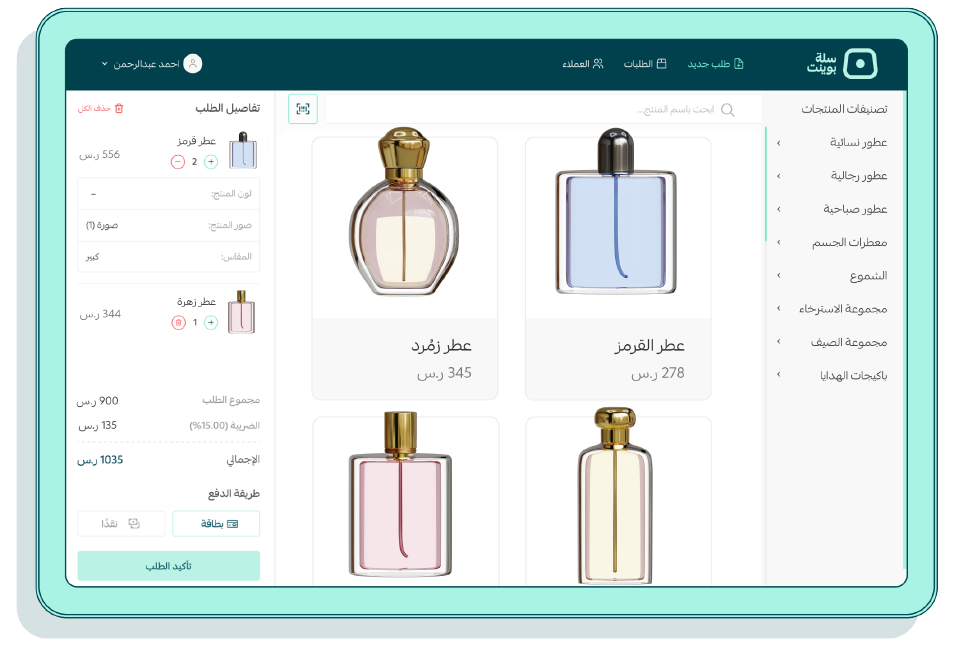
Task: Focus the product name search field
Action: click(x=543, y=109)
